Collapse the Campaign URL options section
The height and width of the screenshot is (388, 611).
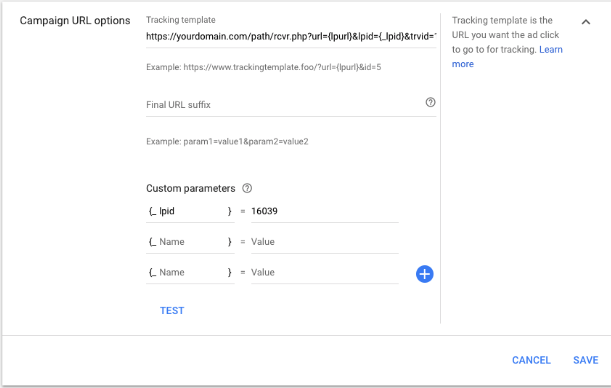point(586,22)
